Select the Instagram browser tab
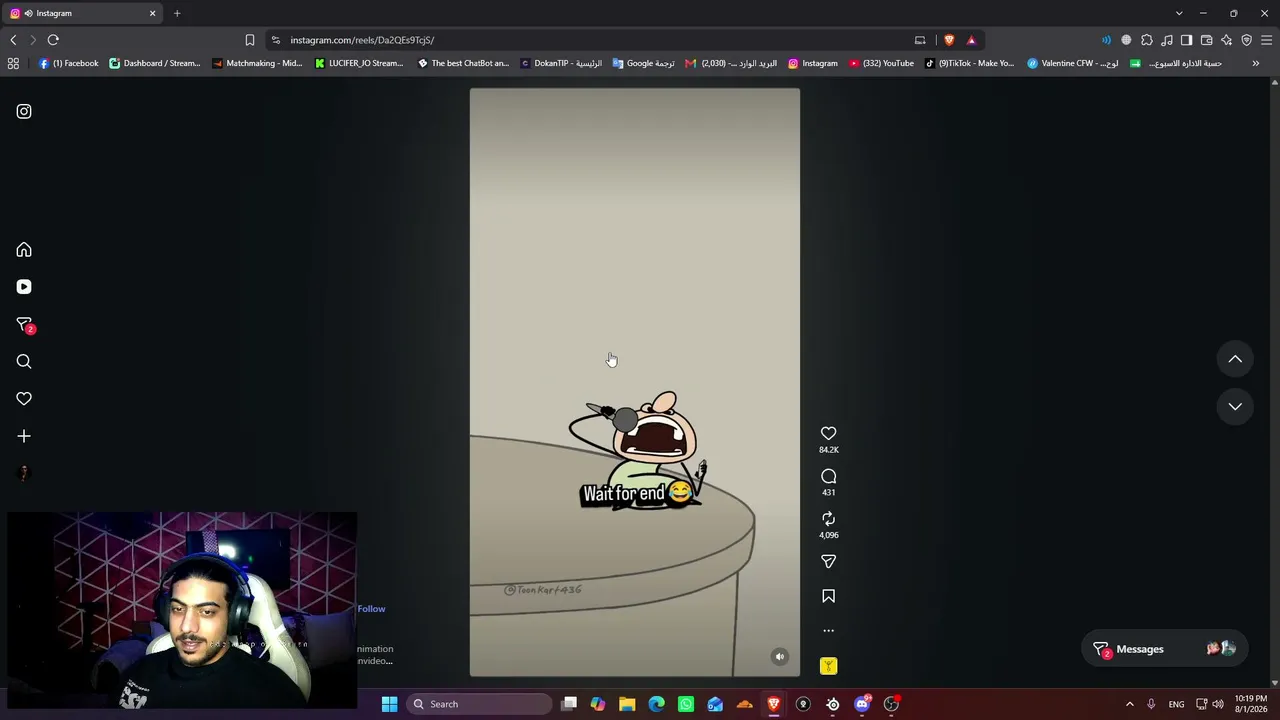 tap(83, 13)
